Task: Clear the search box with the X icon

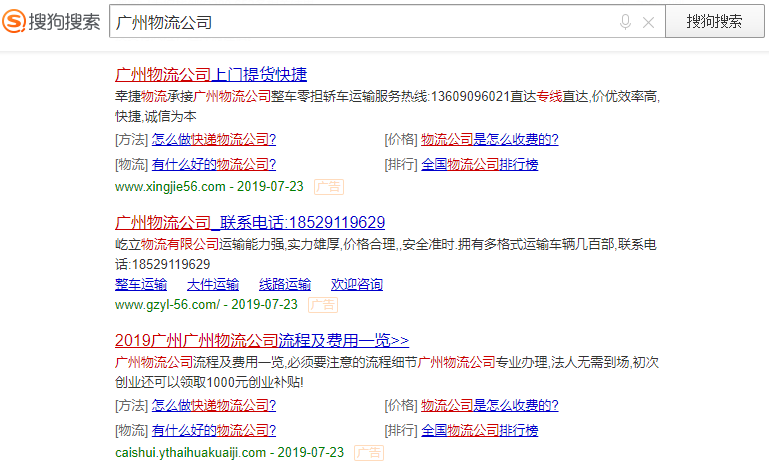Action: (649, 22)
